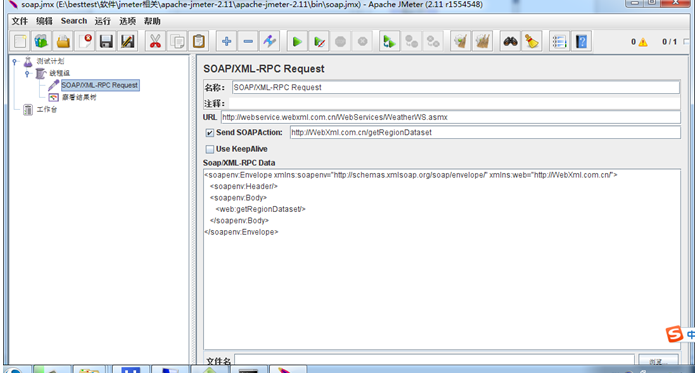Open the 运行 menu
Viewport: 696px width, 373px height.
tap(103, 21)
